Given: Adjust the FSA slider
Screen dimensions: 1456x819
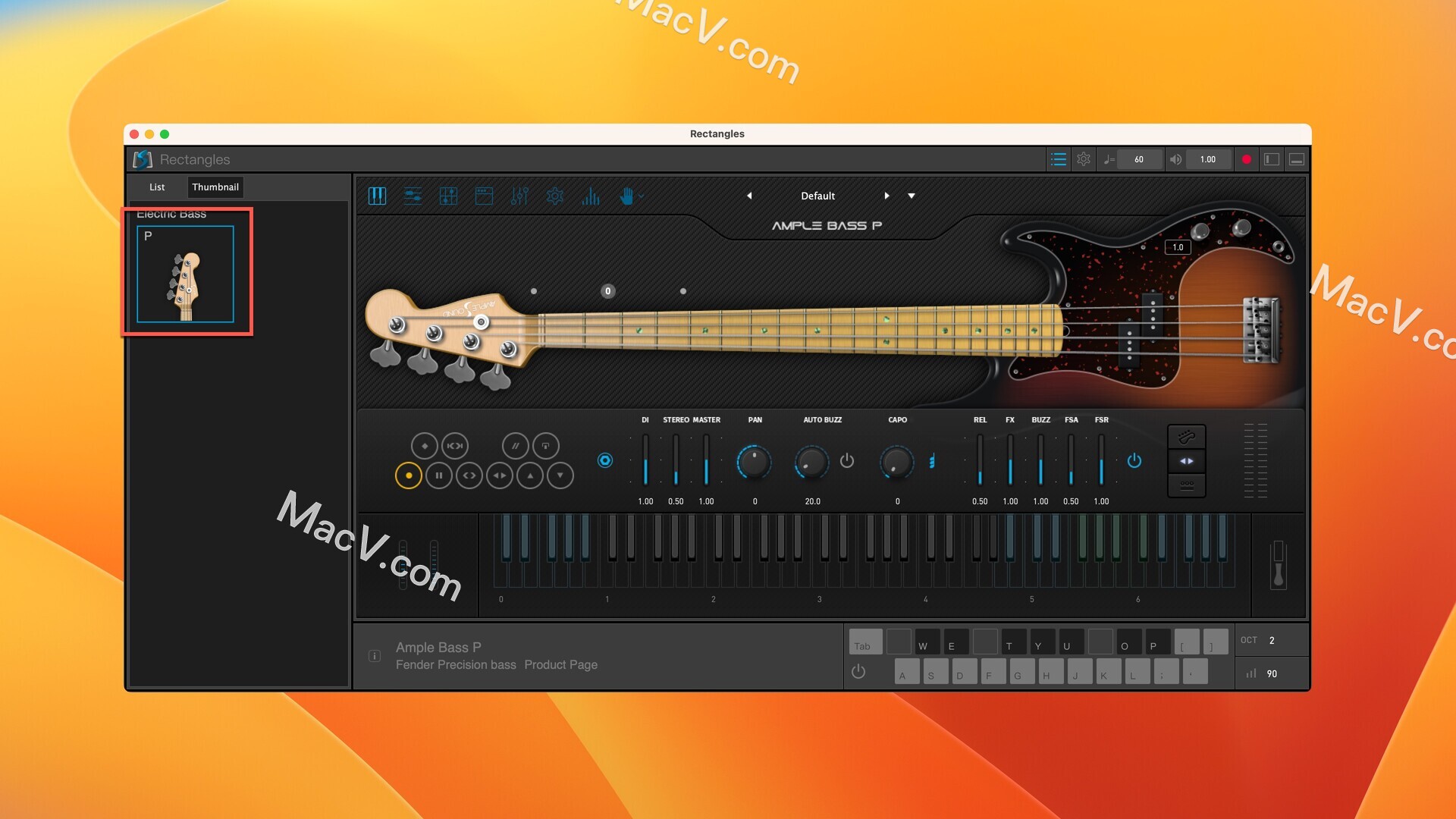Looking at the screenshot, I should coord(1071,460).
